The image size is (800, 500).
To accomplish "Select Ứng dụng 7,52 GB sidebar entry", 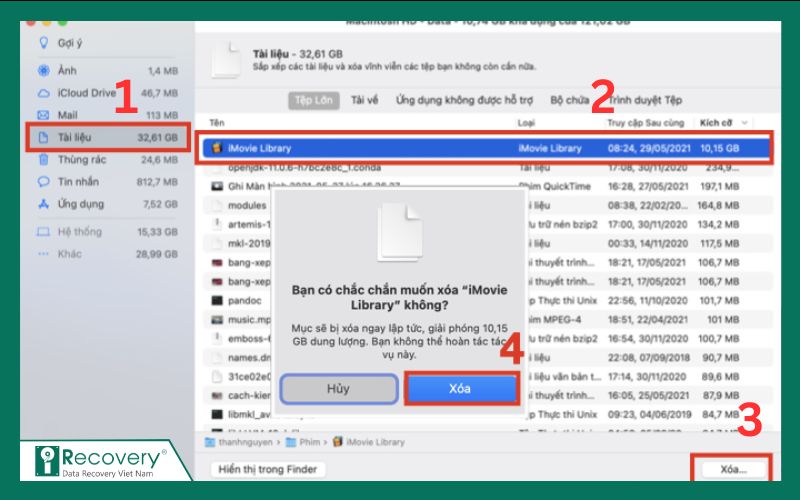I will pyautogui.click(x=108, y=204).
